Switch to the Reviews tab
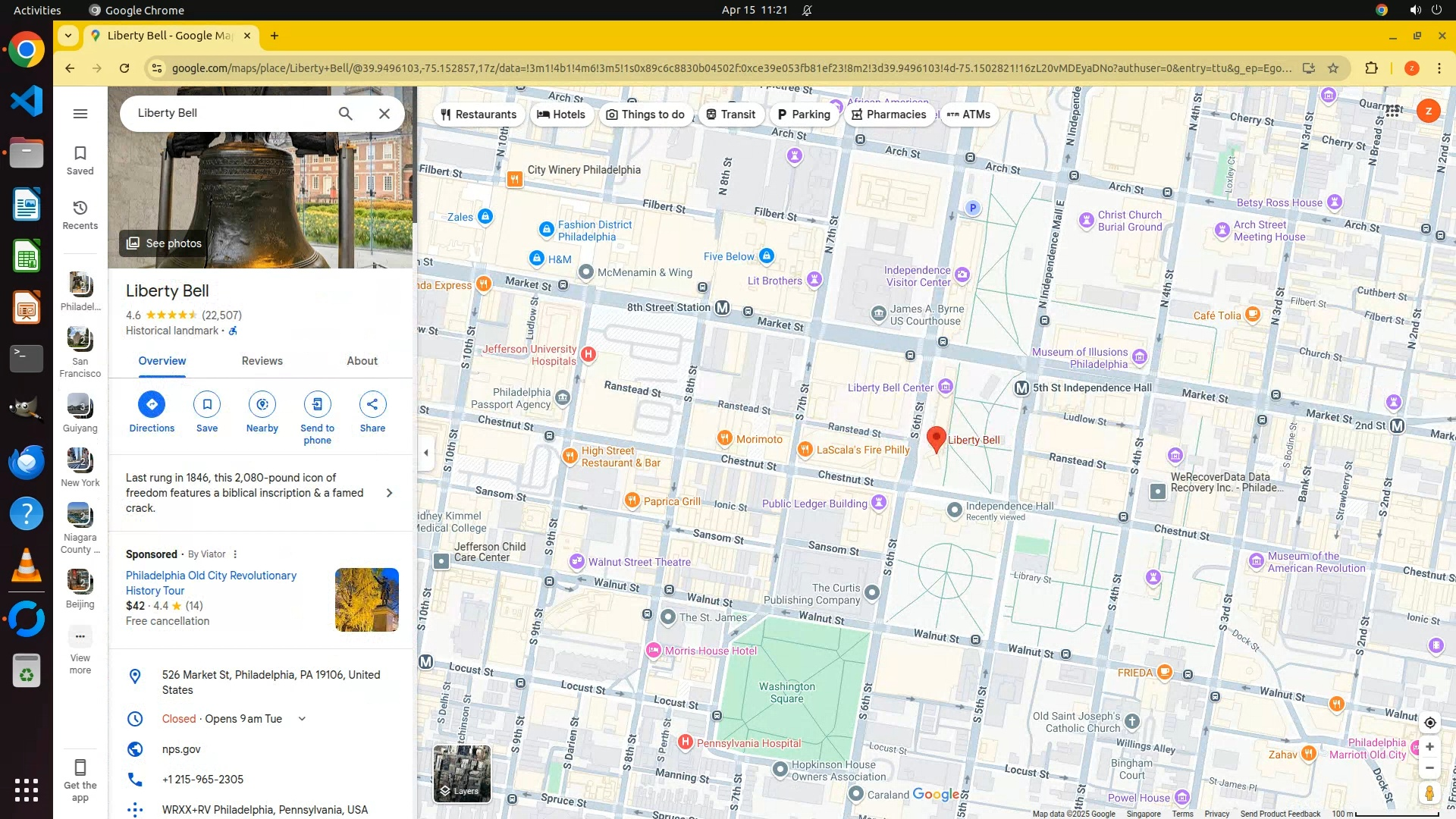The width and height of the screenshot is (1456, 819). pyautogui.click(x=262, y=361)
